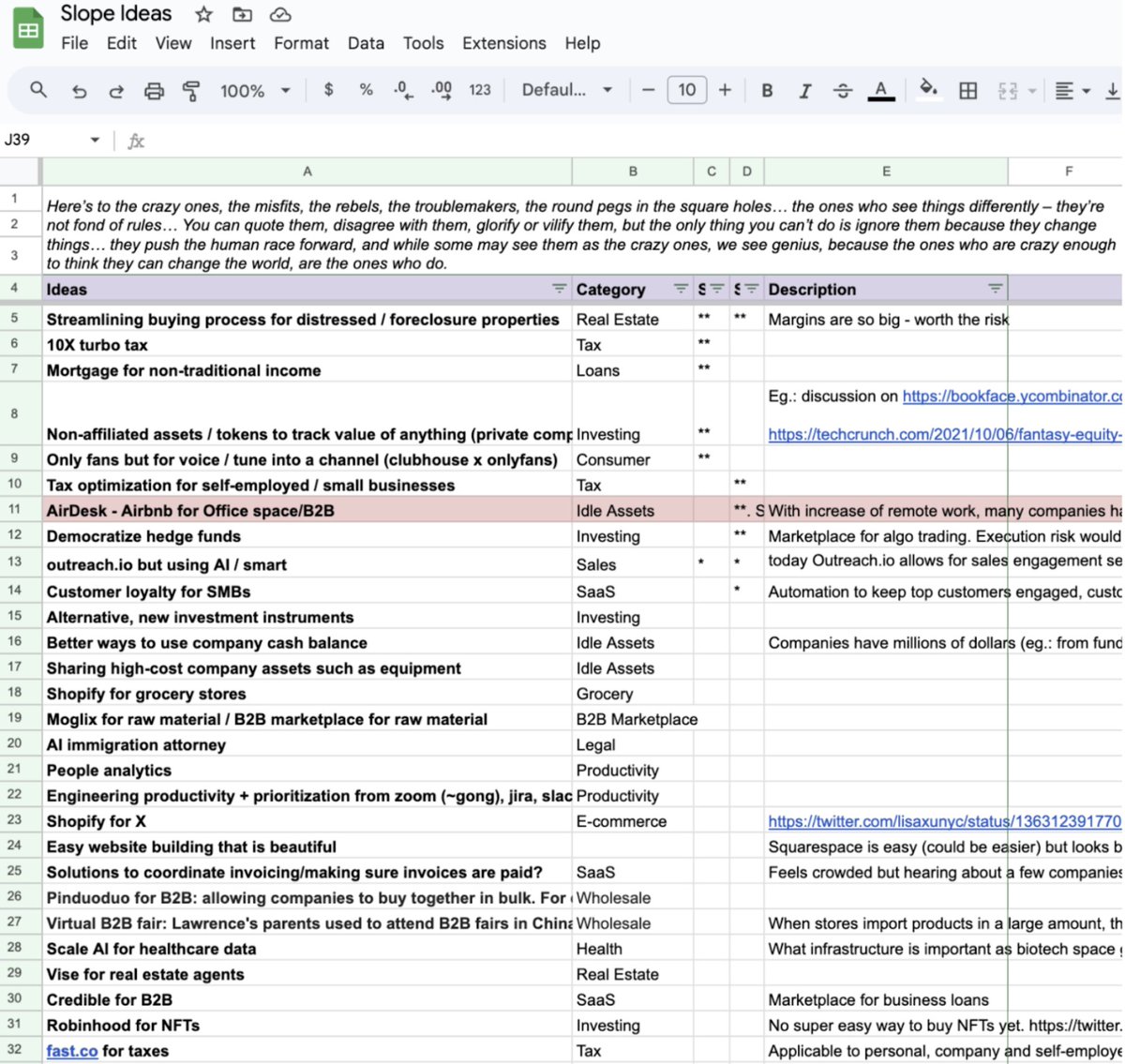Open the View menu
The height and width of the screenshot is (1064, 1125).
tap(172, 43)
